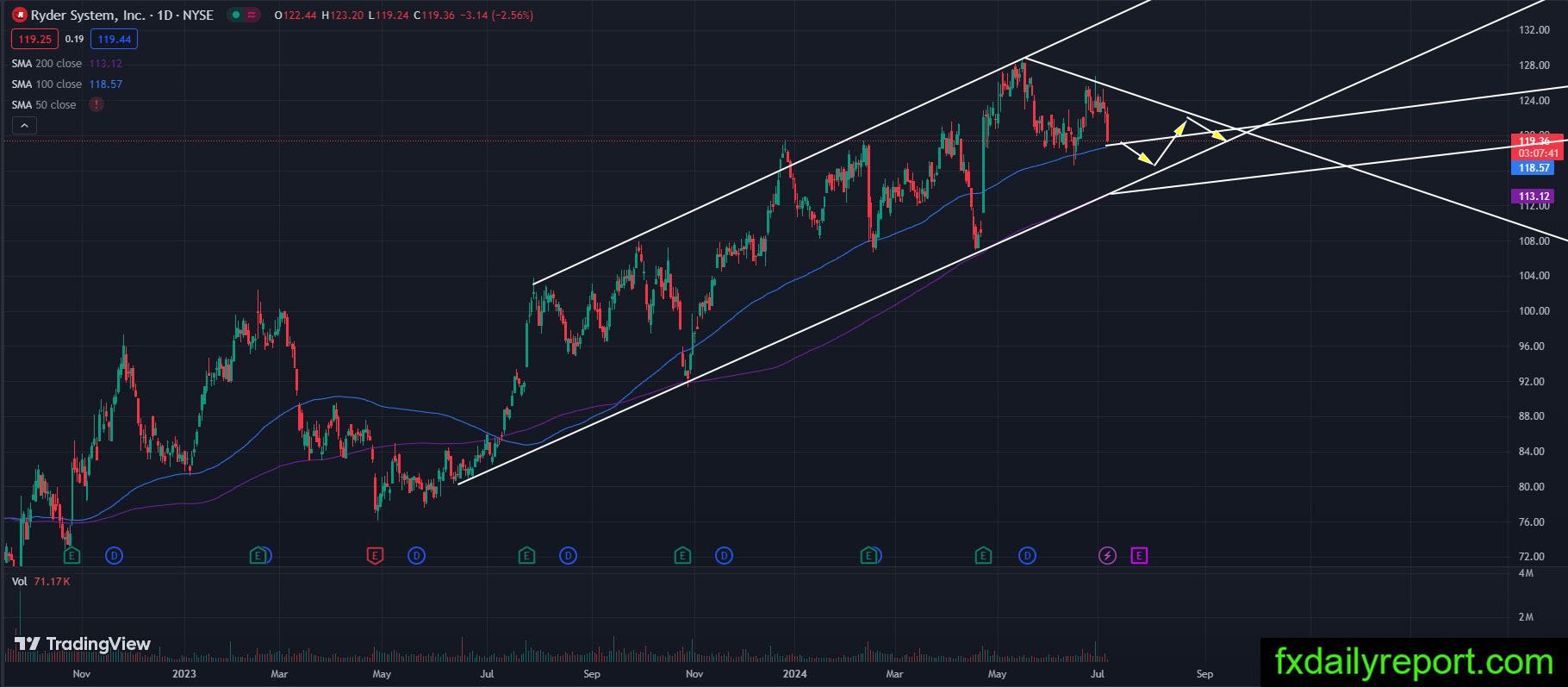Click the blue 119.44 buy price button

click(x=115, y=39)
